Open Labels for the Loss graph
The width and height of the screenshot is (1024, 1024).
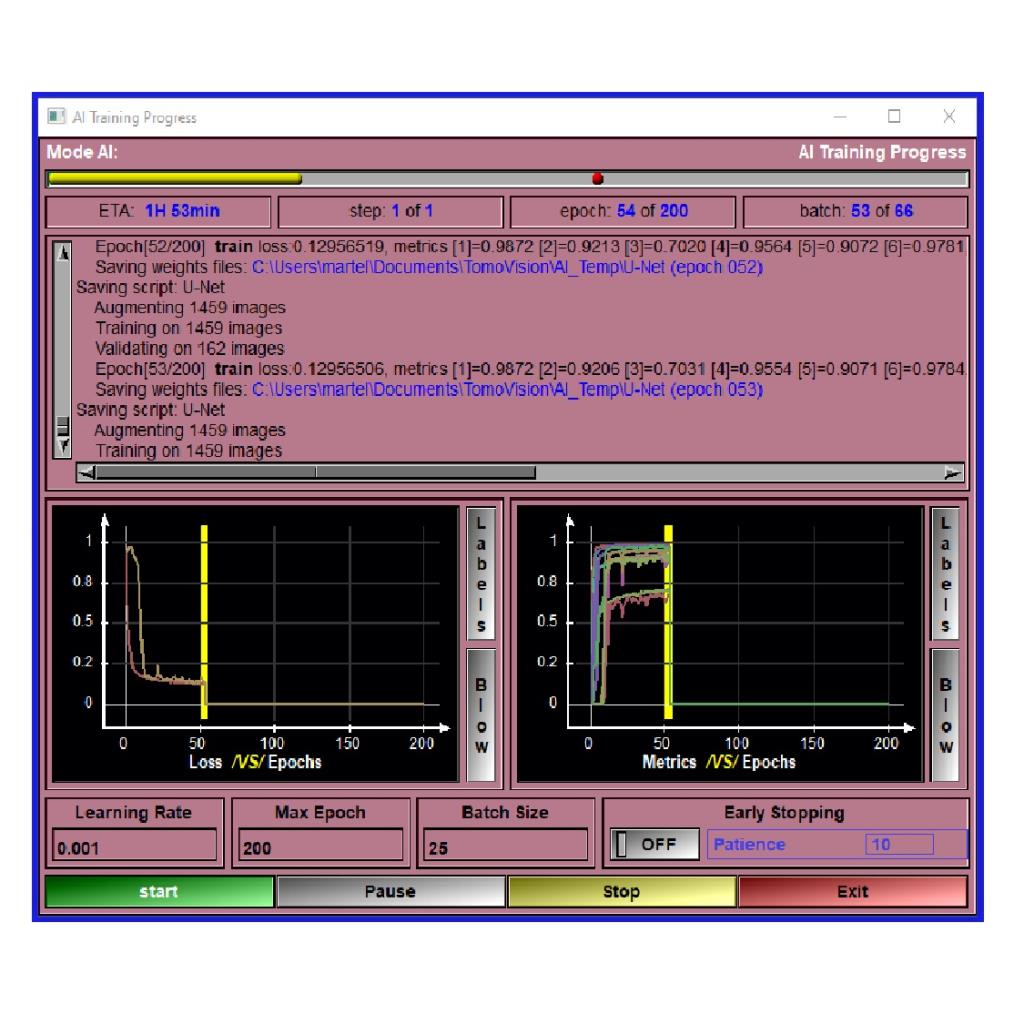tap(481, 574)
